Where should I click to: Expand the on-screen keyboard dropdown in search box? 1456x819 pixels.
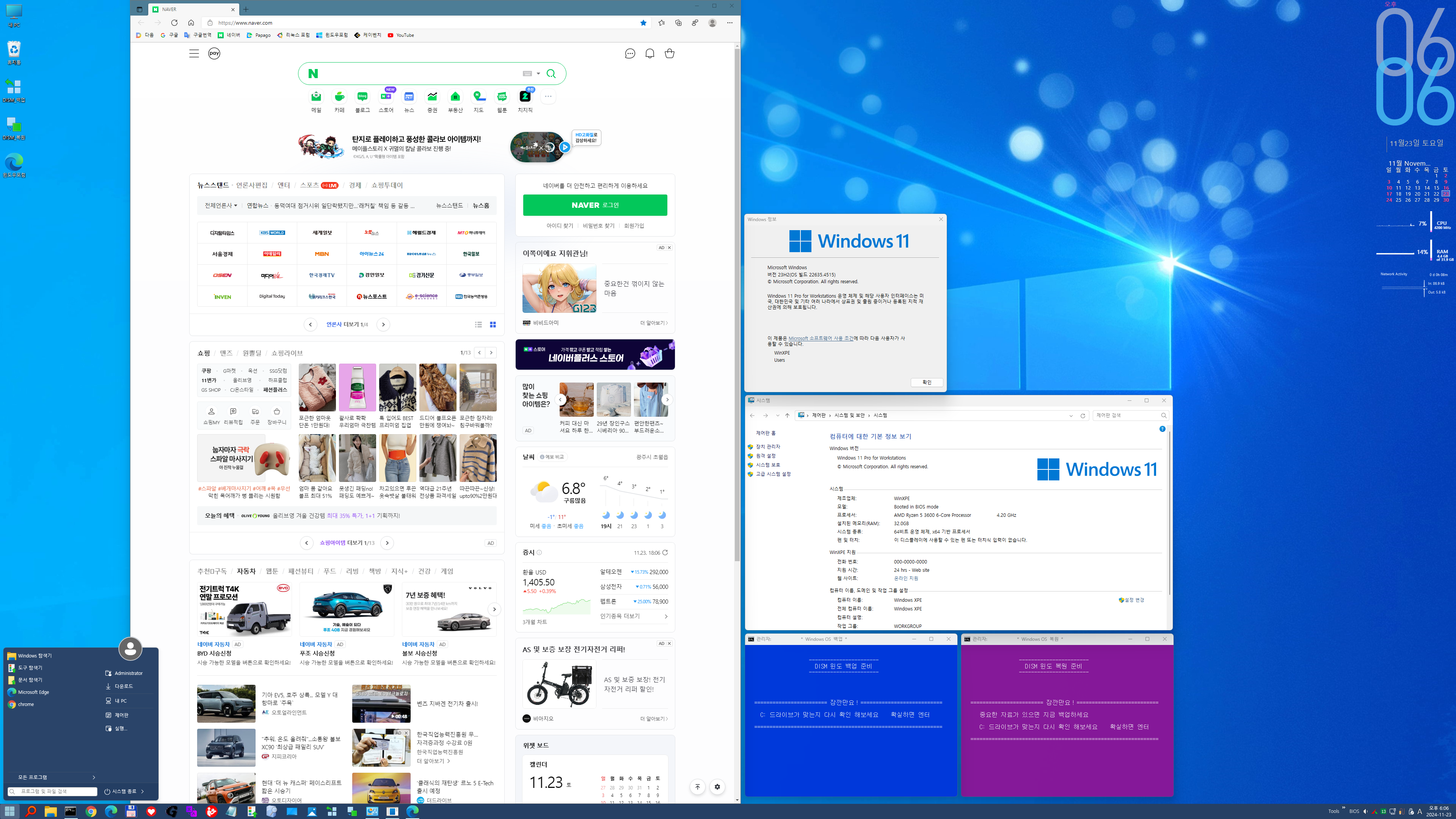click(x=538, y=74)
